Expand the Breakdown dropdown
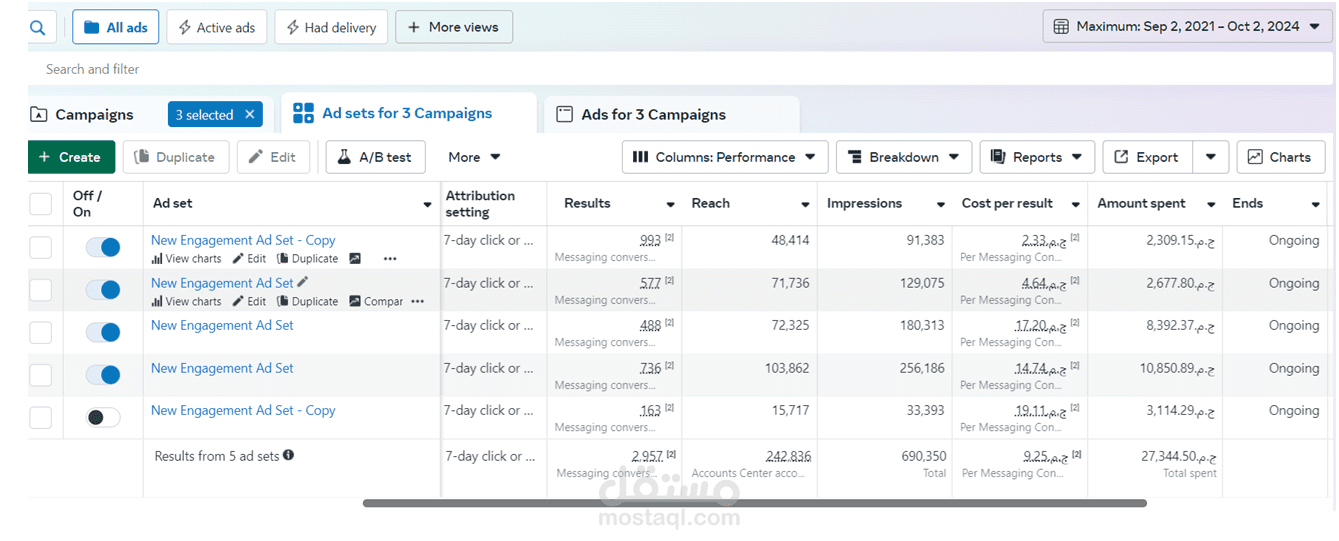 pyautogui.click(x=903, y=157)
